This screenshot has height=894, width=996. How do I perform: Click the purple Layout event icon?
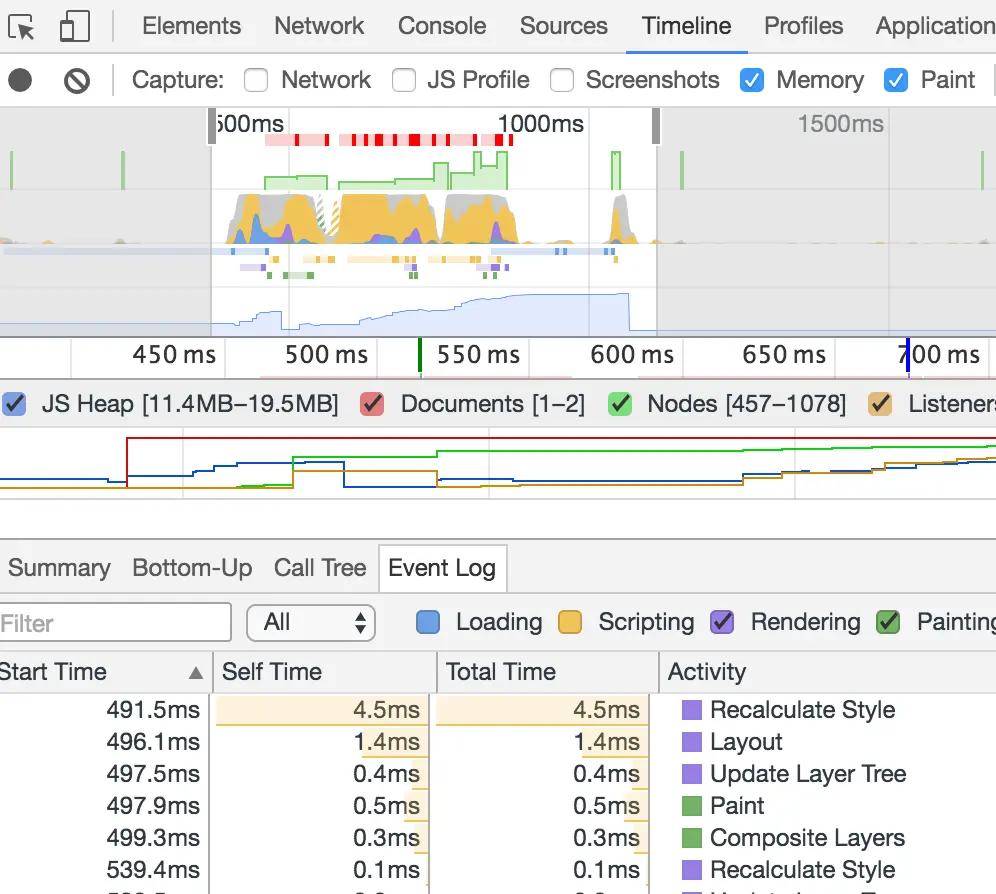[x=690, y=742]
